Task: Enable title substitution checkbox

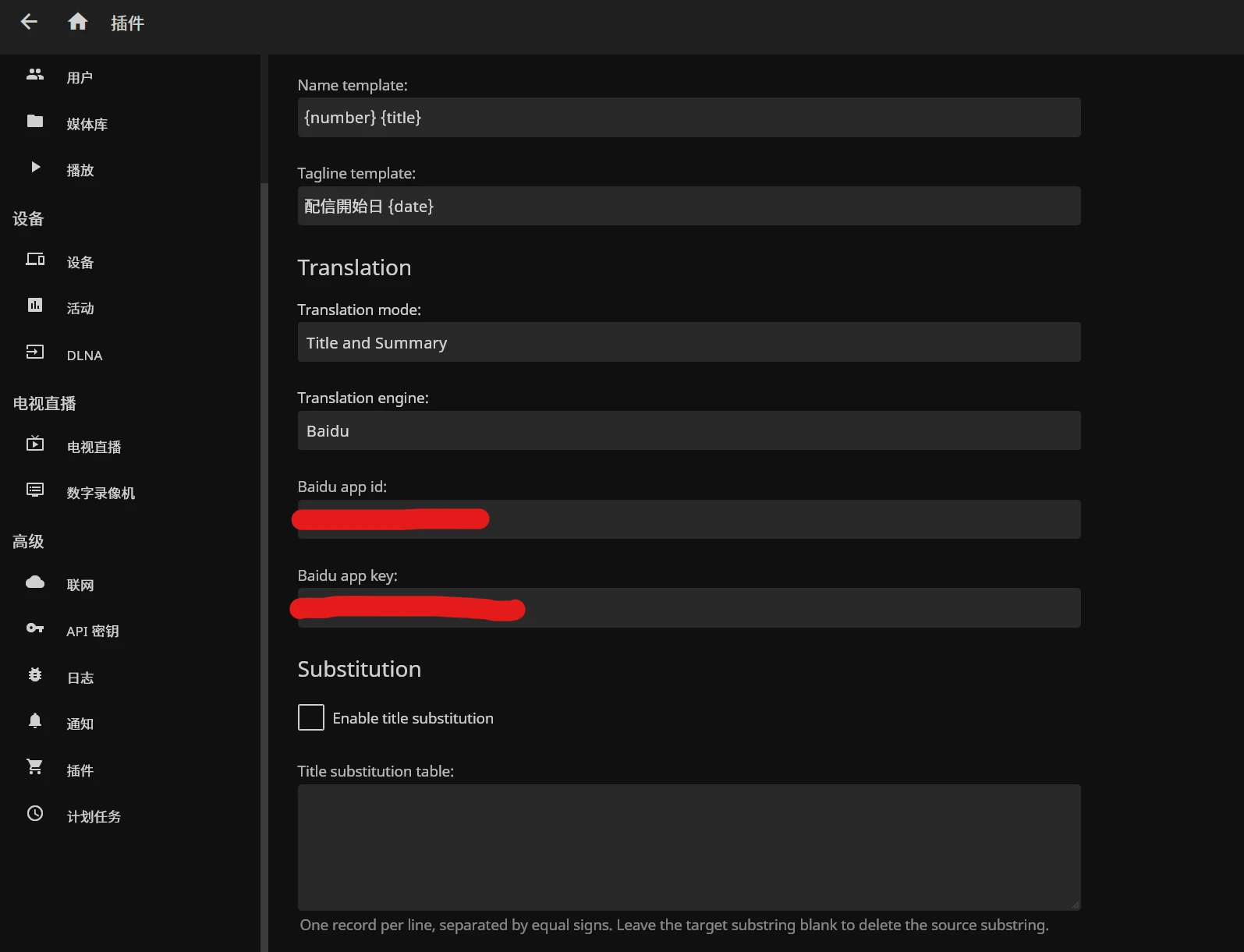Action: [x=310, y=717]
